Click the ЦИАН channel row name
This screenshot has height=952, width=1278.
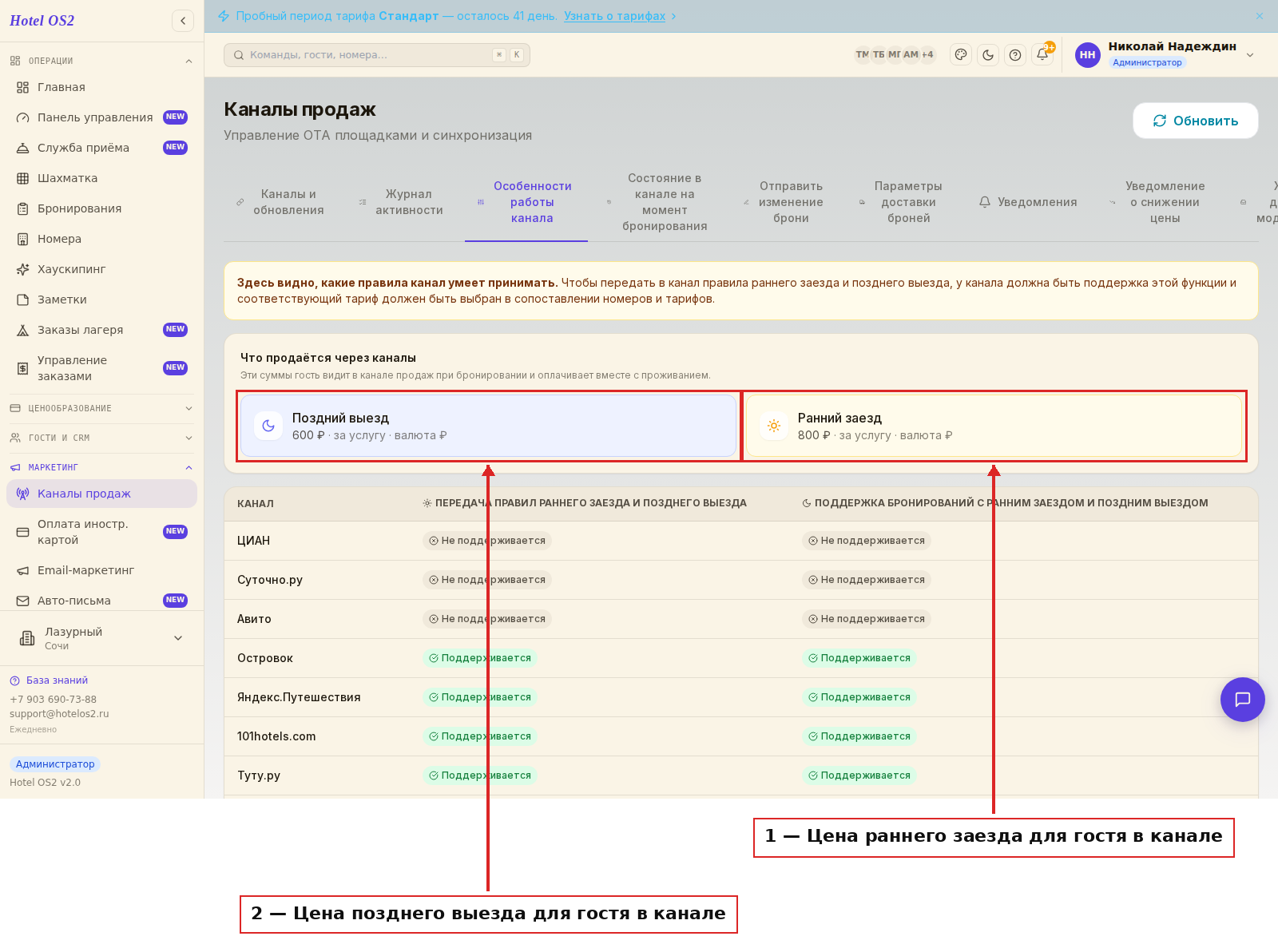[x=254, y=541]
